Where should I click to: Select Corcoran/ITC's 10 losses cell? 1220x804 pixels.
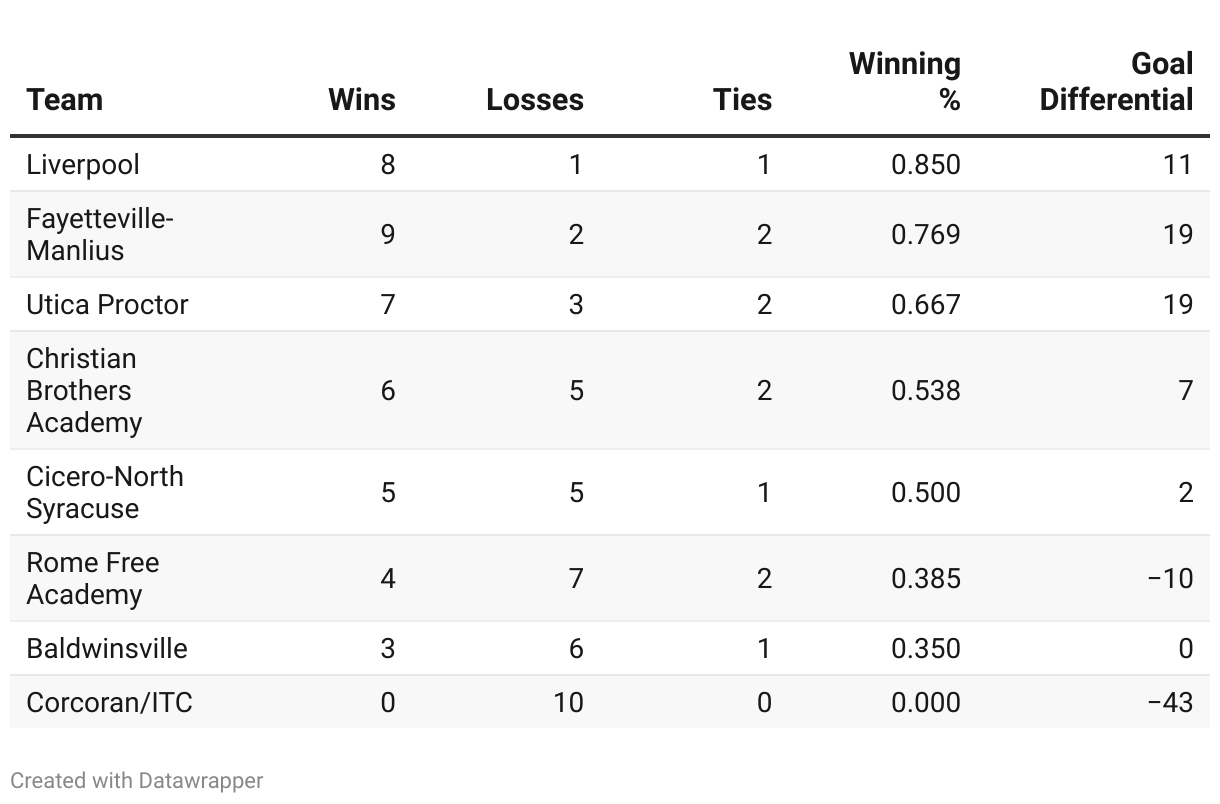(567, 702)
